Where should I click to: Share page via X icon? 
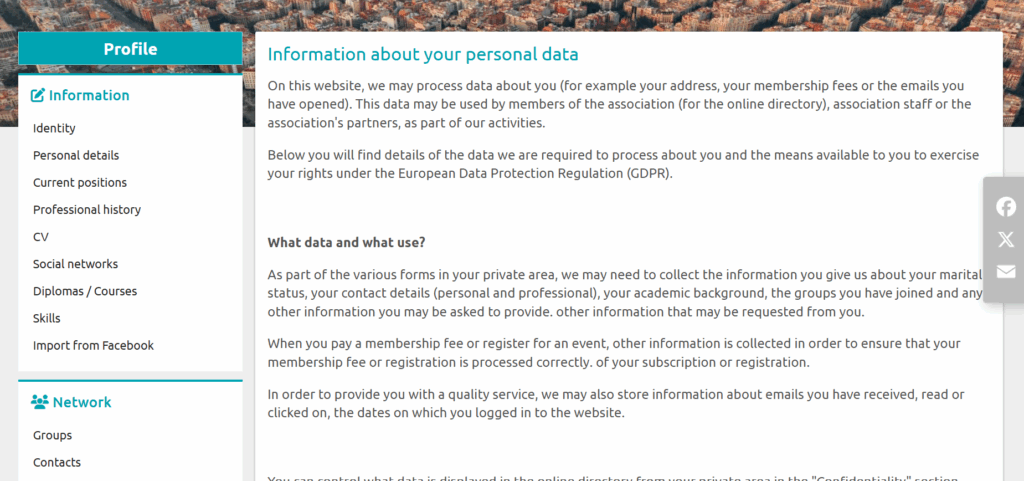pos(1006,239)
